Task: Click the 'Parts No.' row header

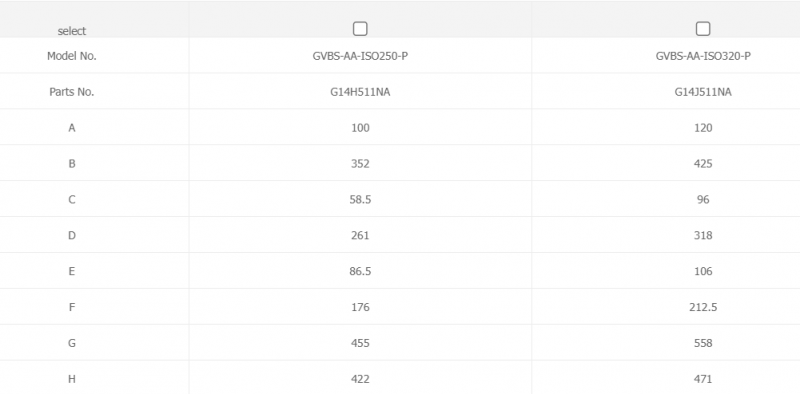Action: click(x=72, y=92)
